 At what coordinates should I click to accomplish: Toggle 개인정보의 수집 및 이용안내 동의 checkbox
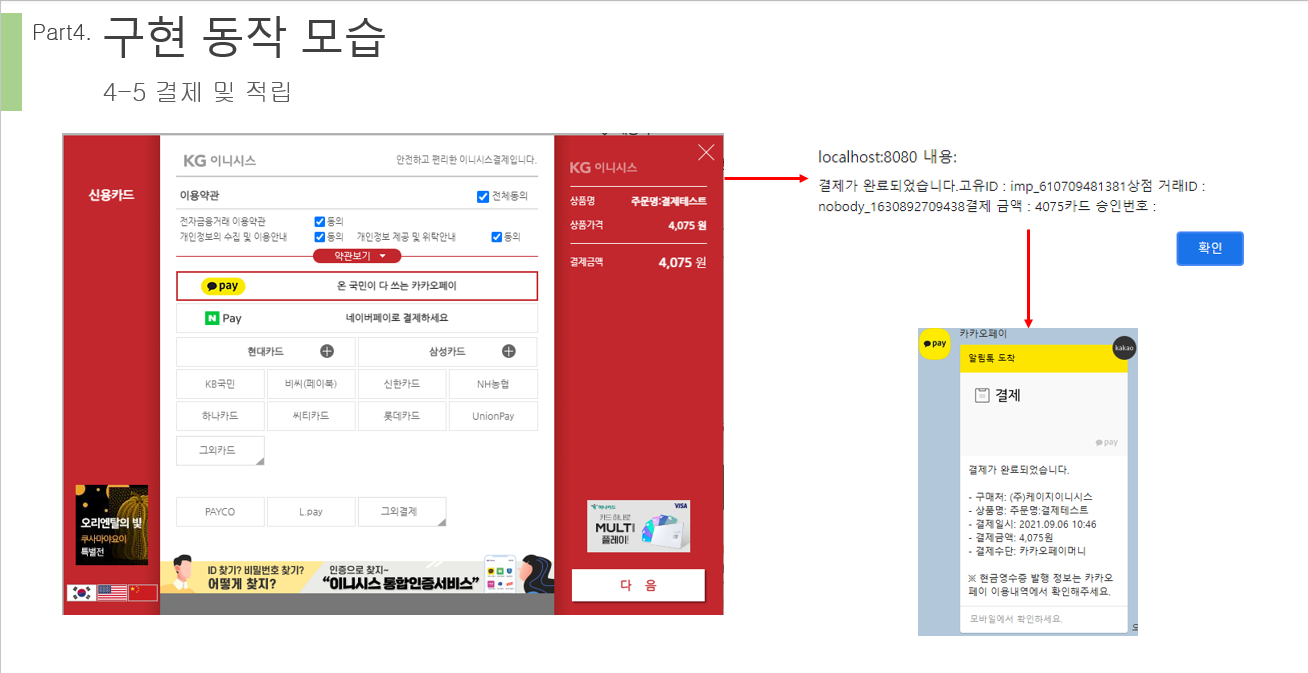tap(320, 237)
